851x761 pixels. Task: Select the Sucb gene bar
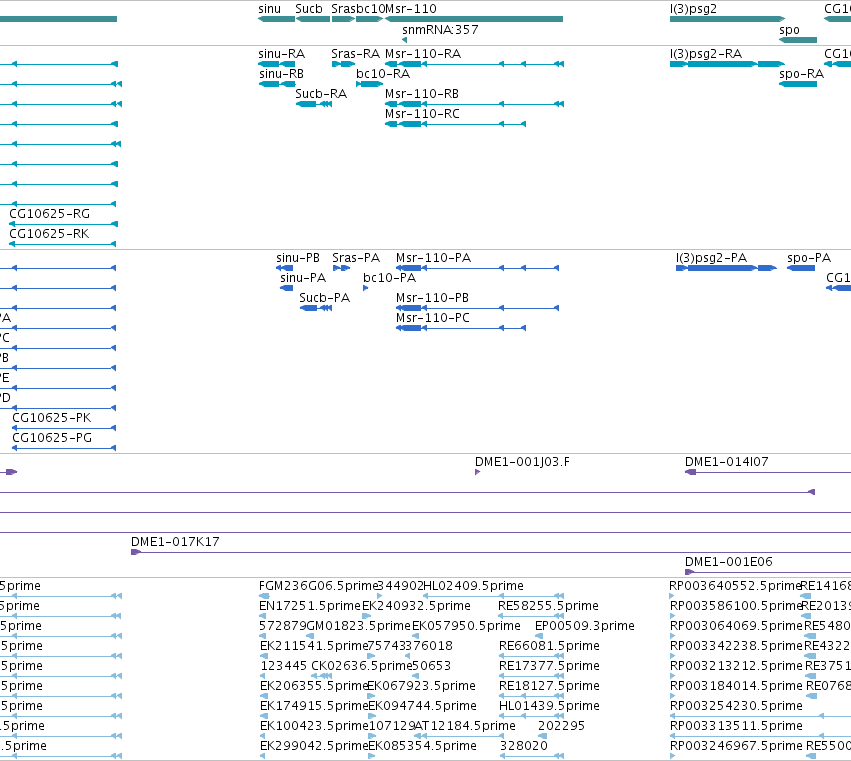[313, 19]
